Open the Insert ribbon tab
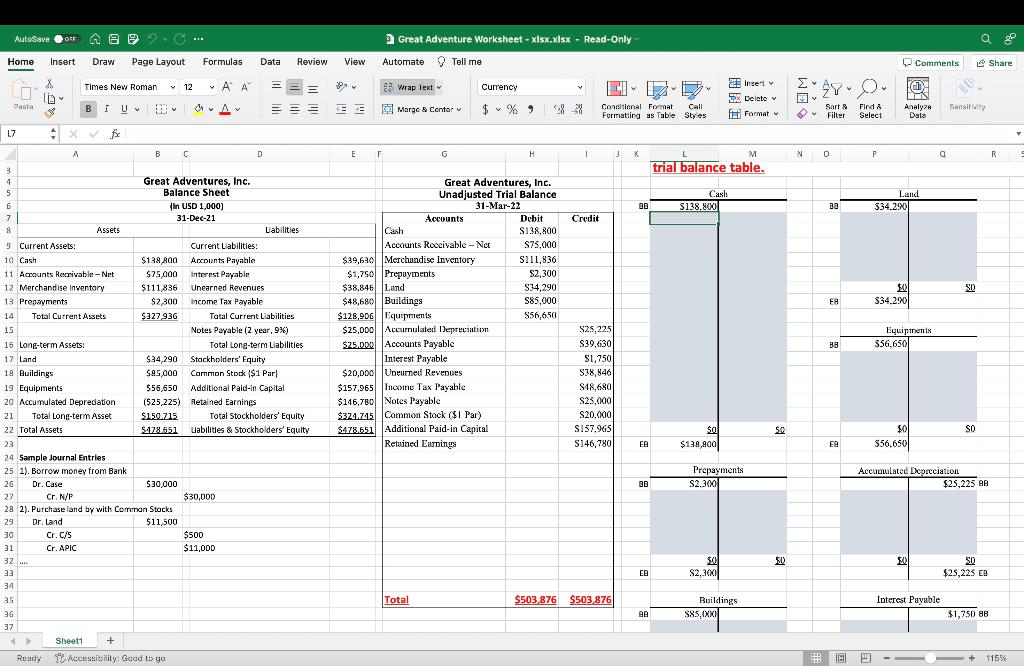 pos(62,61)
